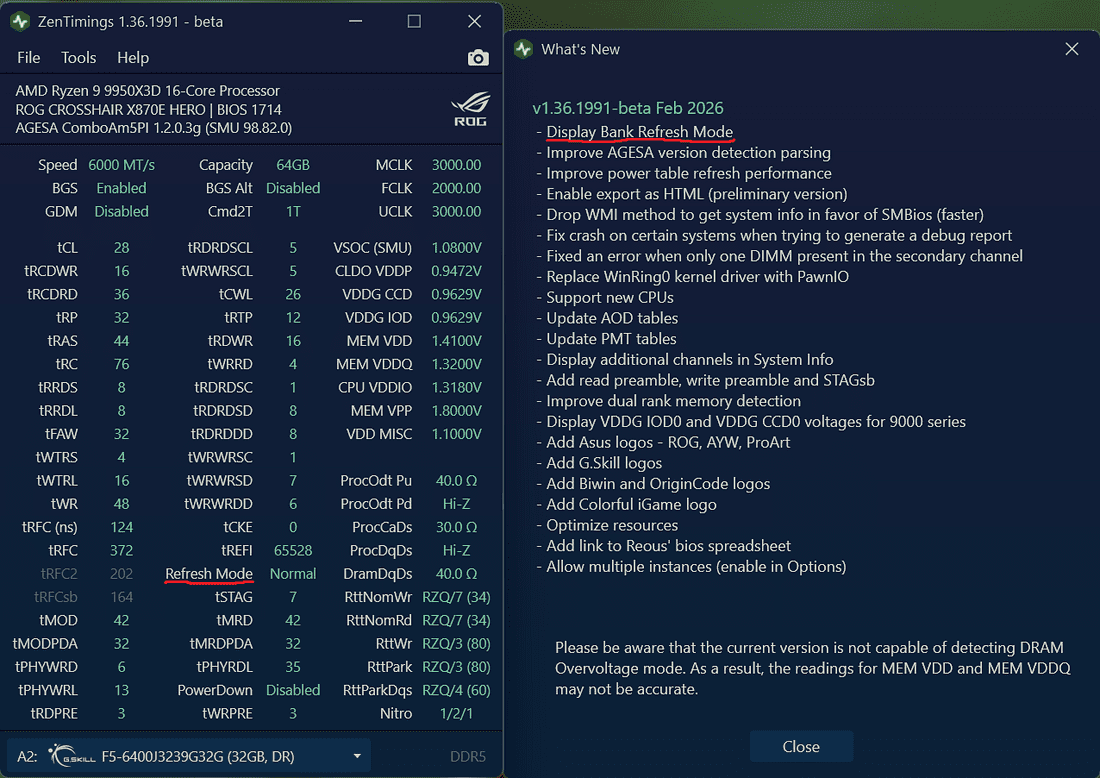The width and height of the screenshot is (1100, 778).
Task: Minimize the ZenTimings window
Action: pos(356,21)
